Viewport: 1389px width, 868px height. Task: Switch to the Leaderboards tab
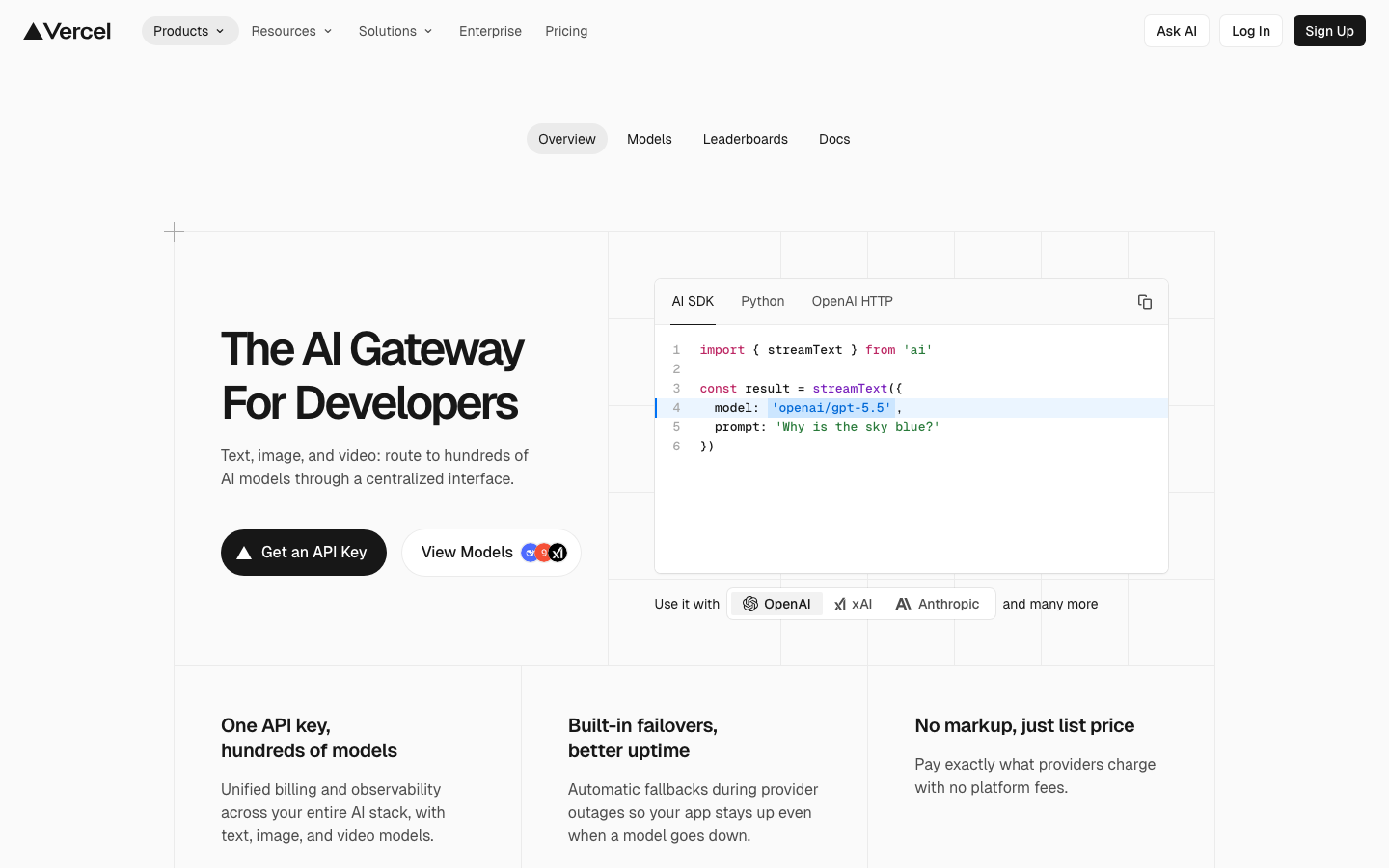point(746,139)
